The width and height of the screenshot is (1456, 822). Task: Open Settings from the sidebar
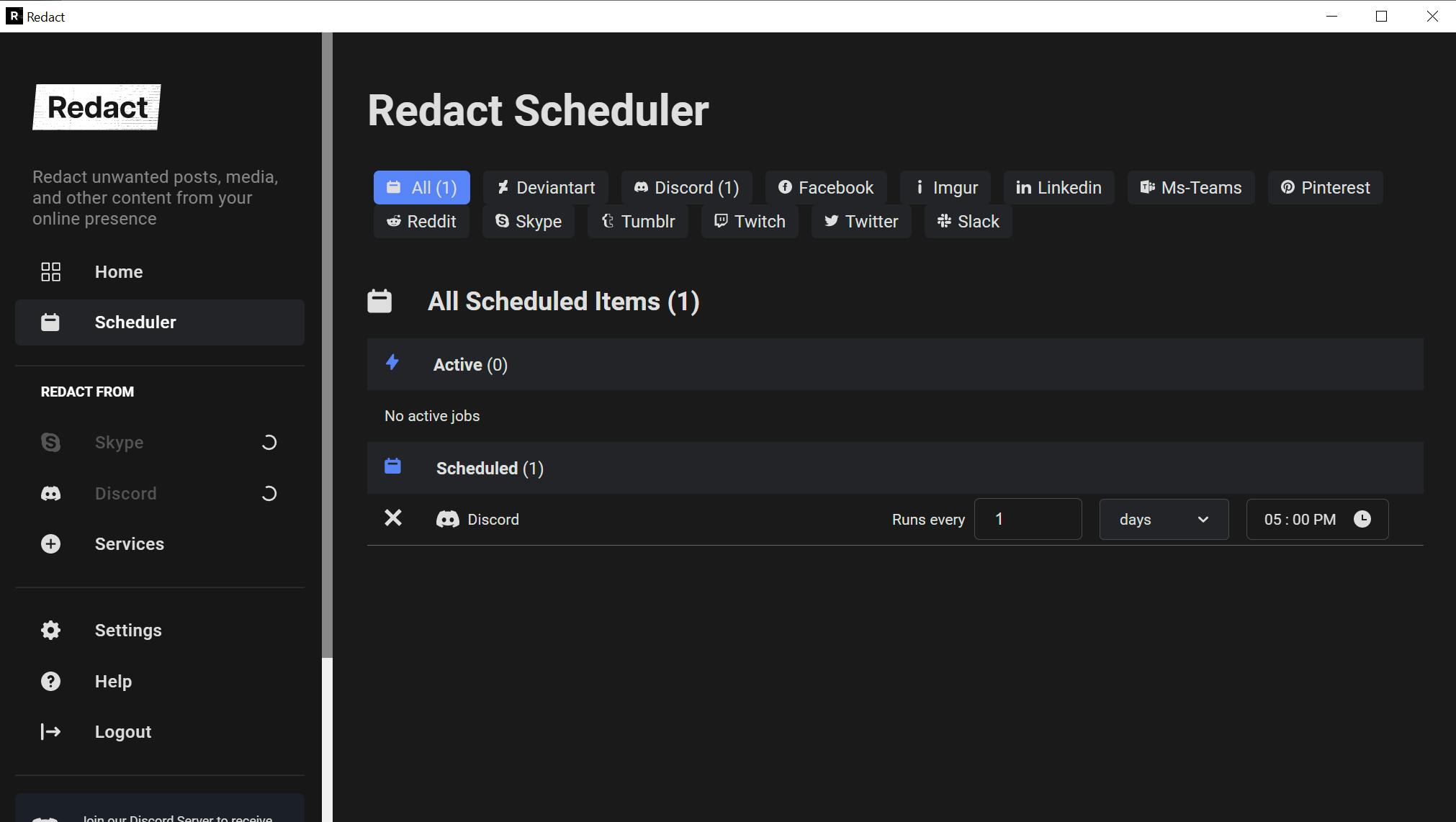[x=160, y=631]
